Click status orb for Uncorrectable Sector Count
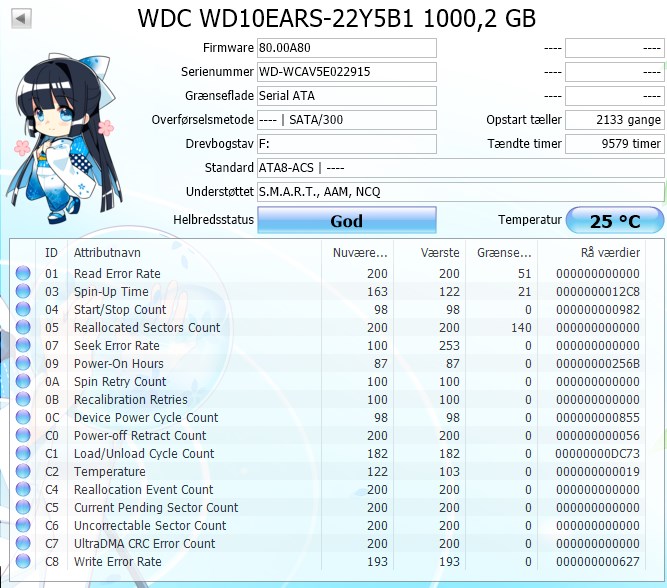This screenshot has height=588, width=667. (23, 525)
